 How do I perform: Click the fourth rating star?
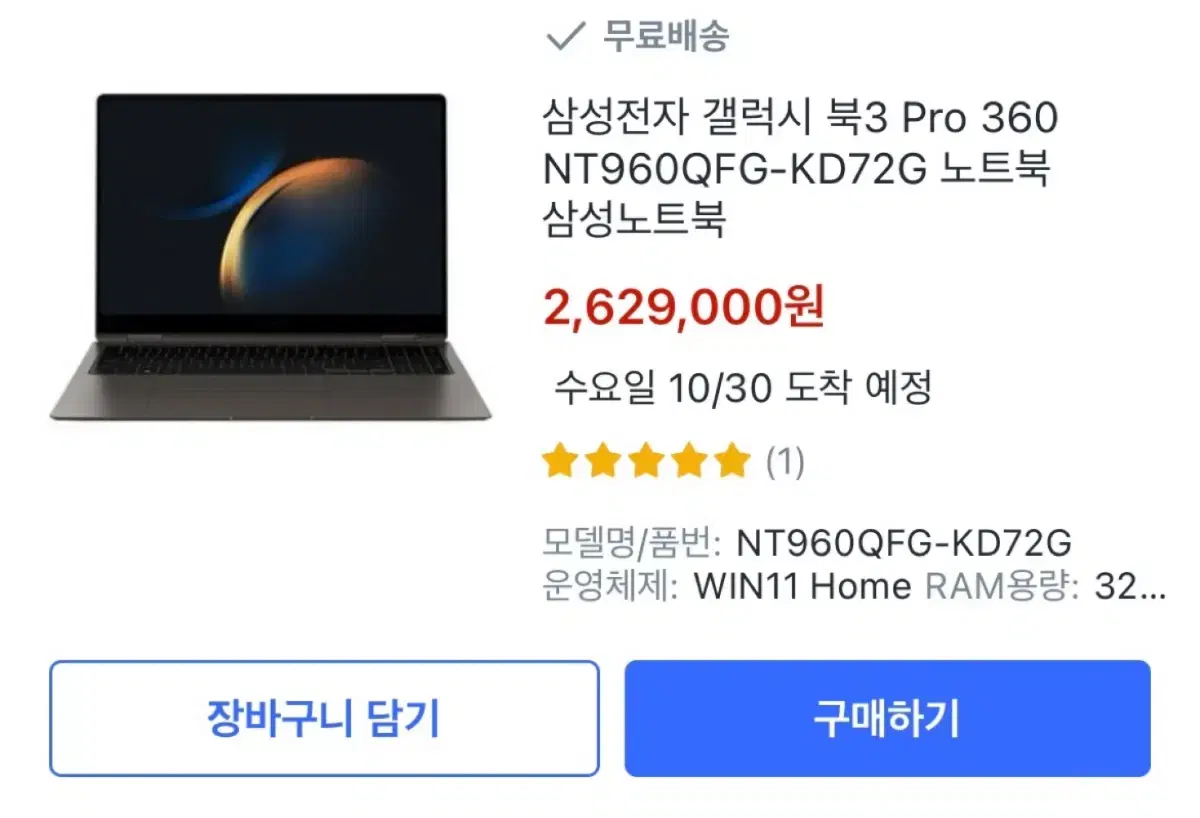coord(690,462)
